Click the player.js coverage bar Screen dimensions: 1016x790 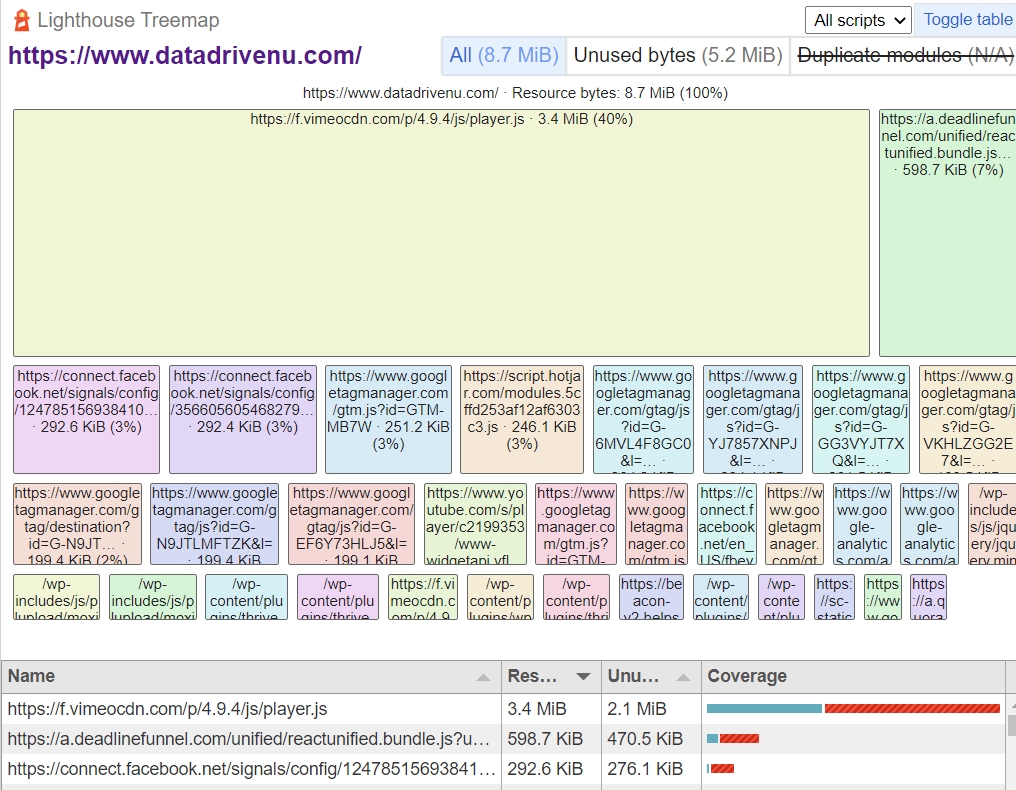853,709
